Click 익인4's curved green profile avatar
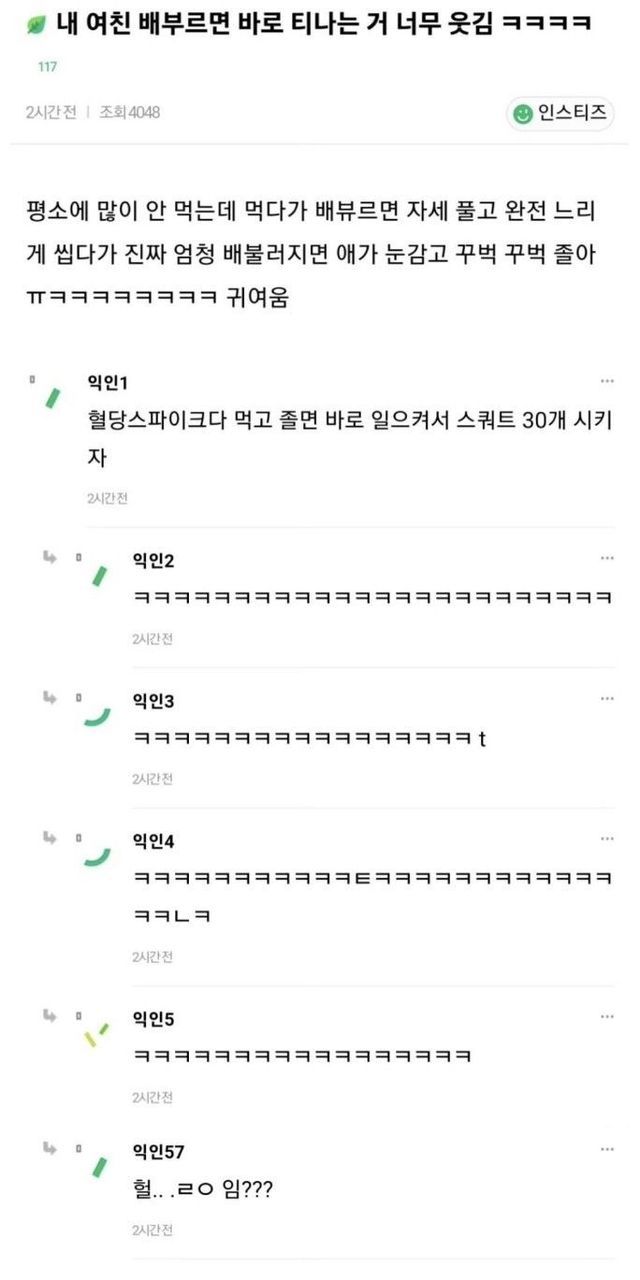The image size is (640, 1280). [97, 856]
